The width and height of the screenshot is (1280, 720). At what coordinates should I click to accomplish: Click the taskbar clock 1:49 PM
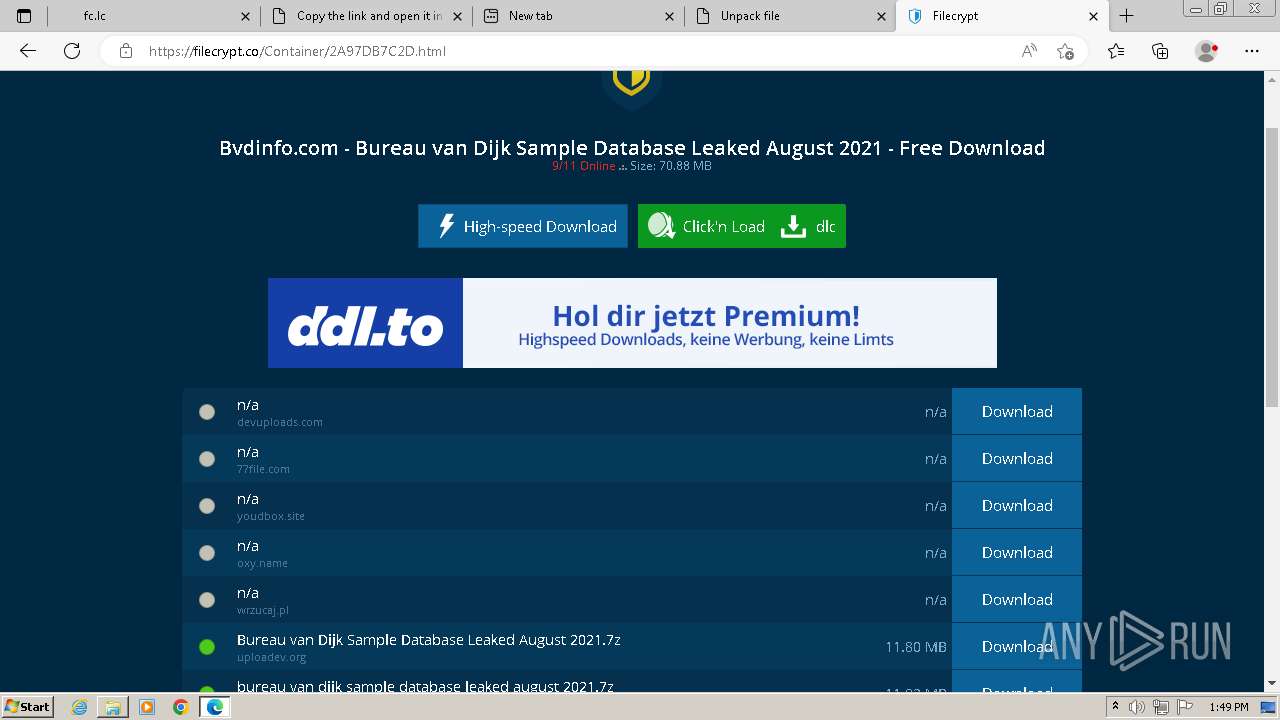(x=1229, y=707)
